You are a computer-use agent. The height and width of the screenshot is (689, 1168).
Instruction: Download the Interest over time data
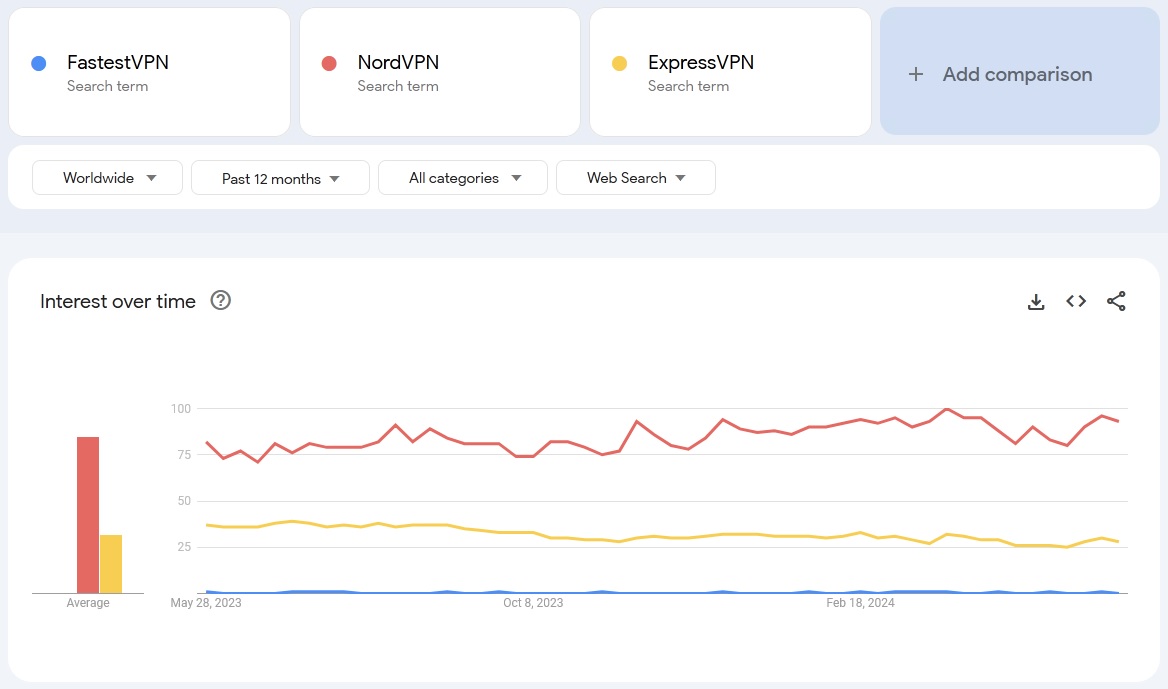pos(1035,302)
